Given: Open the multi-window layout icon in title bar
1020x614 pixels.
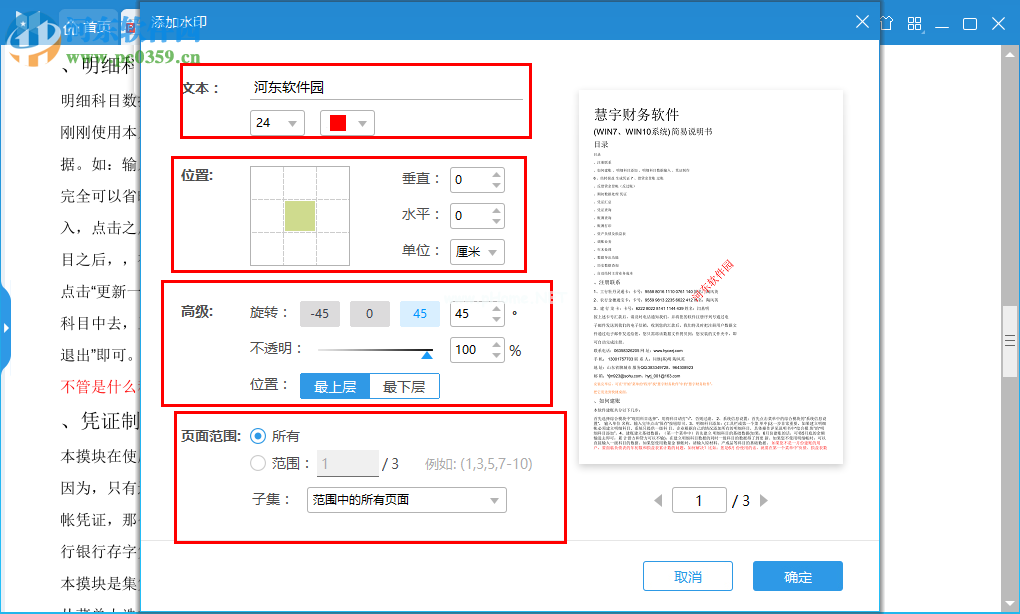Looking at the screenshot, I should (x=913, y=22).
